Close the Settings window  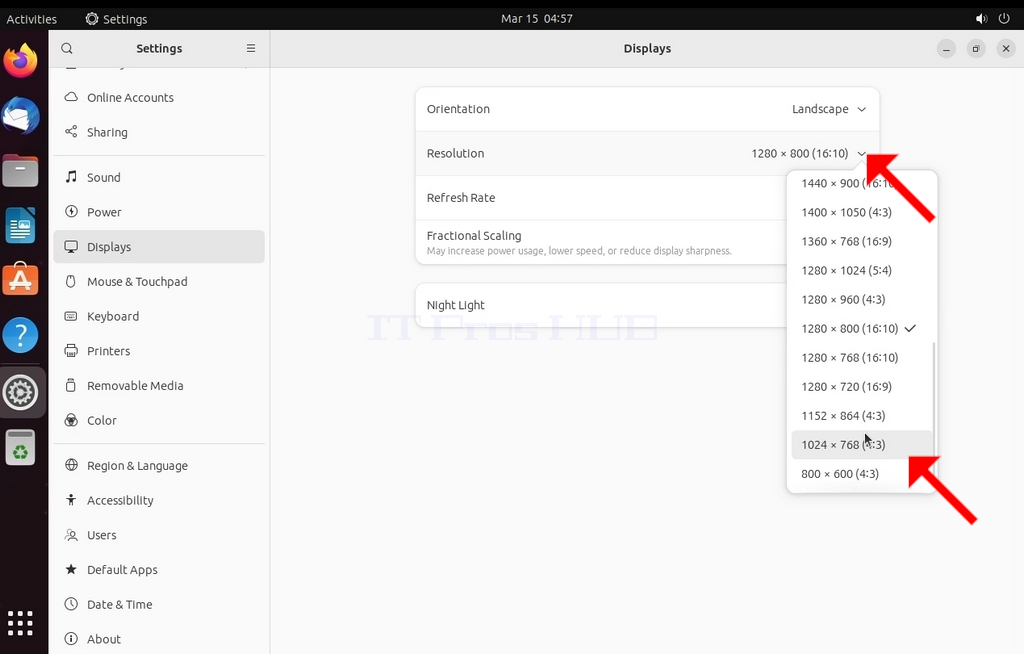[x=1006, y=48]
